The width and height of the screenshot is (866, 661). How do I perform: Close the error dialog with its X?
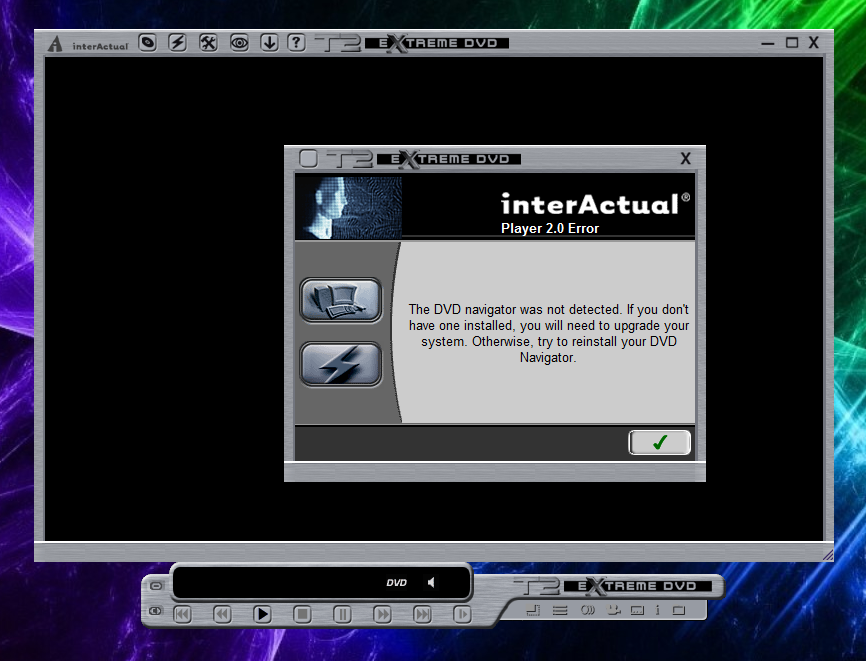[x=685, y=159]
